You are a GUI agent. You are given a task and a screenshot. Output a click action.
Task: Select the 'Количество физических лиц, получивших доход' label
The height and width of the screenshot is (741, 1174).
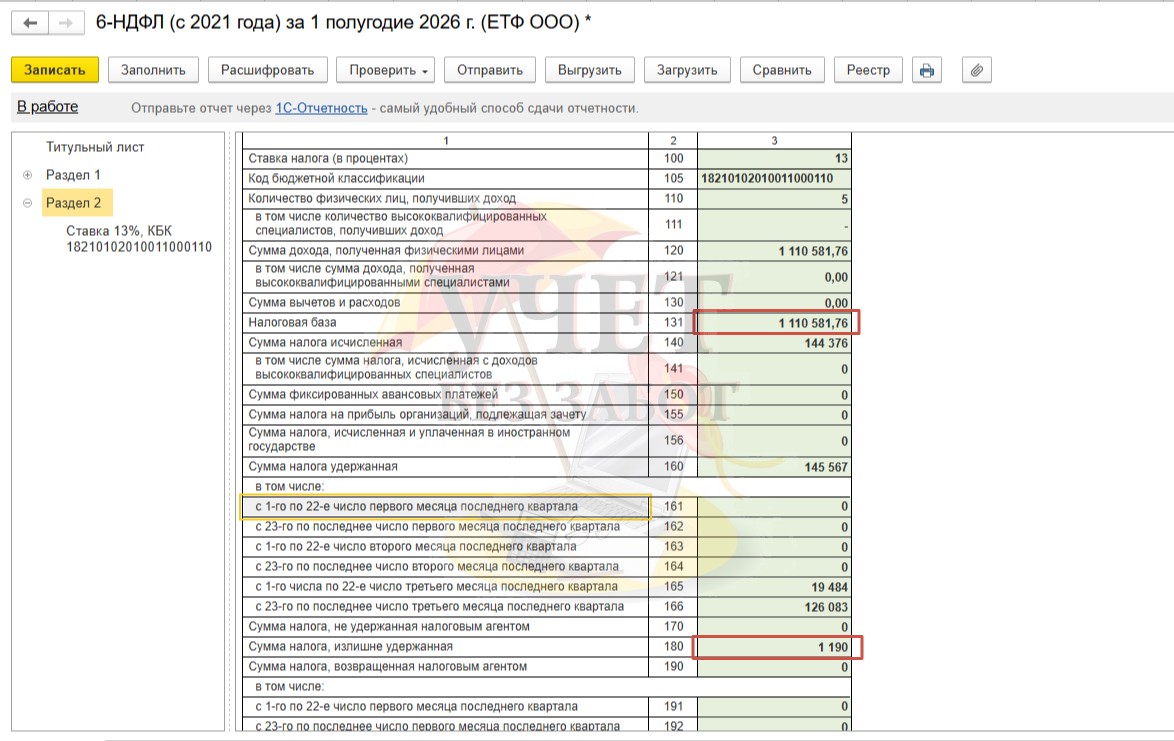tap(382, 199)
